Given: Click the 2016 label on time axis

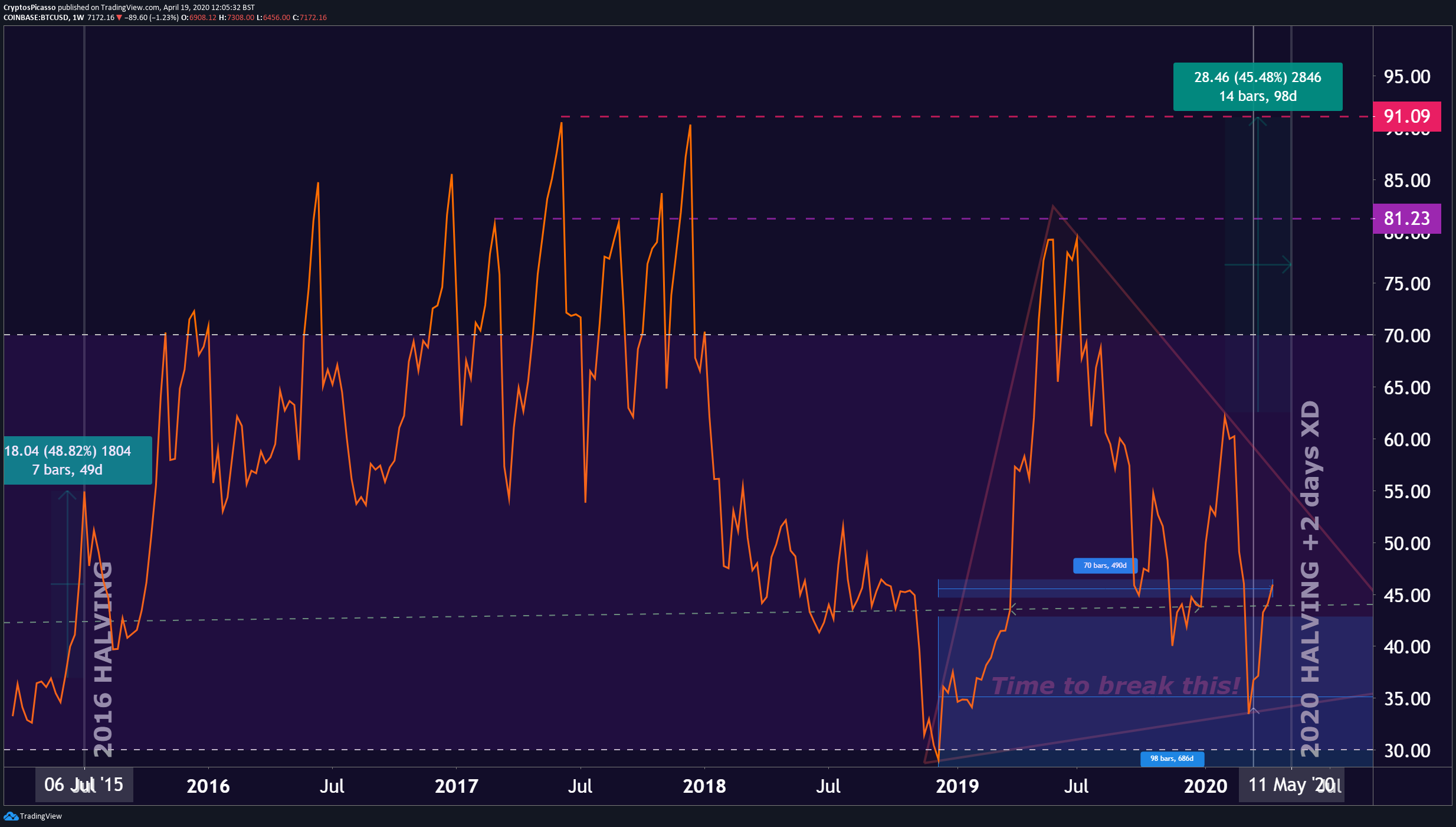Looking at the screenshot, I should (x=208, y=786).
